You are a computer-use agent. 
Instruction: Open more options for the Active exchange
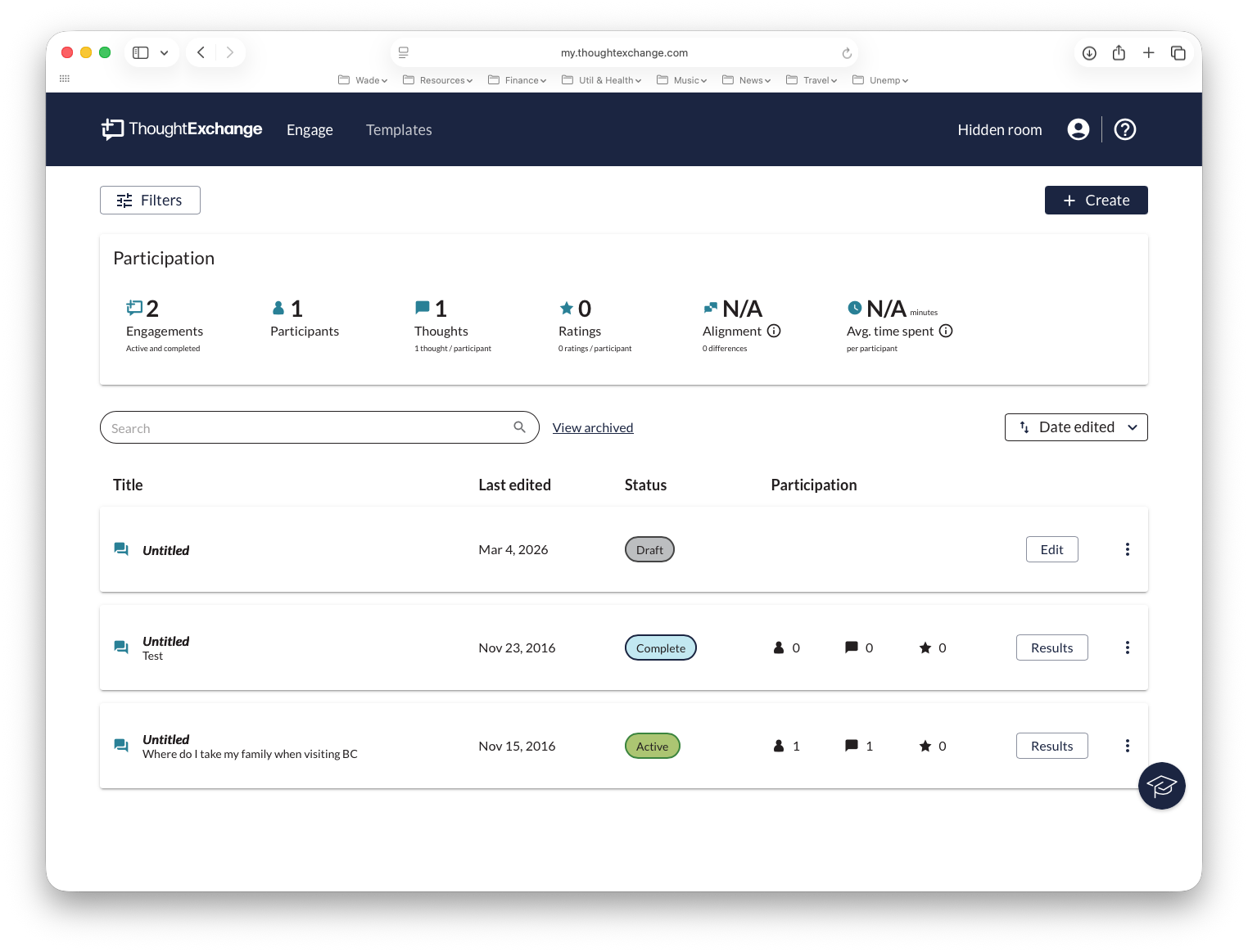1127,746
